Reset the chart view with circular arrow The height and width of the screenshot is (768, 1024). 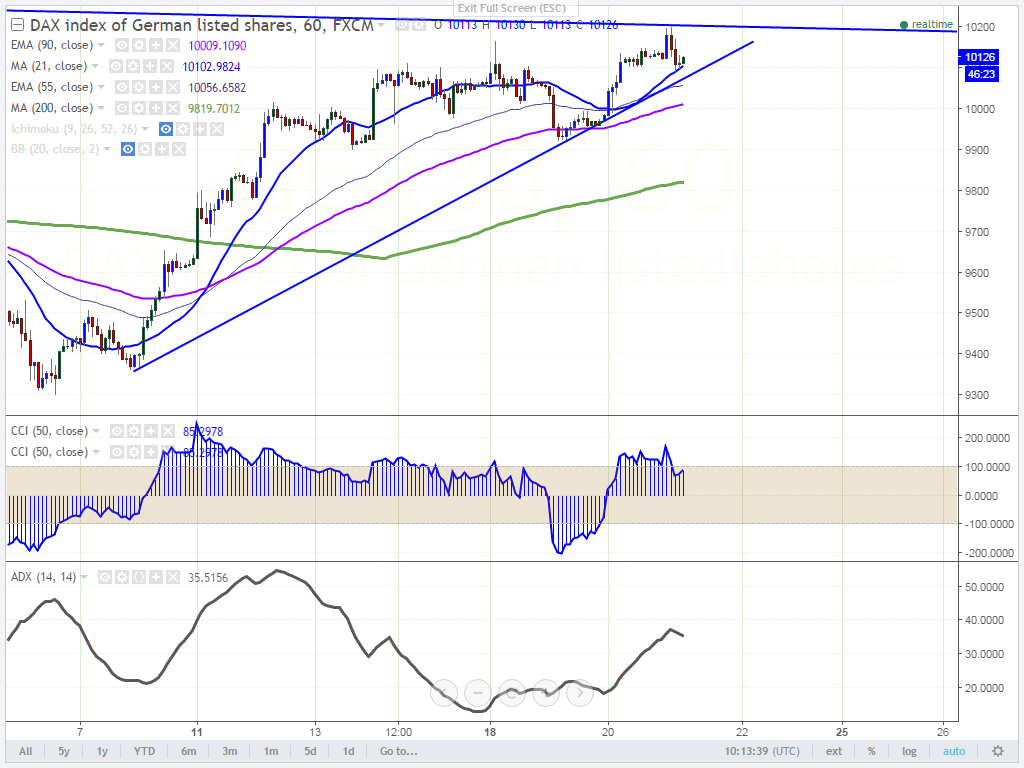(x=512, y=692)
